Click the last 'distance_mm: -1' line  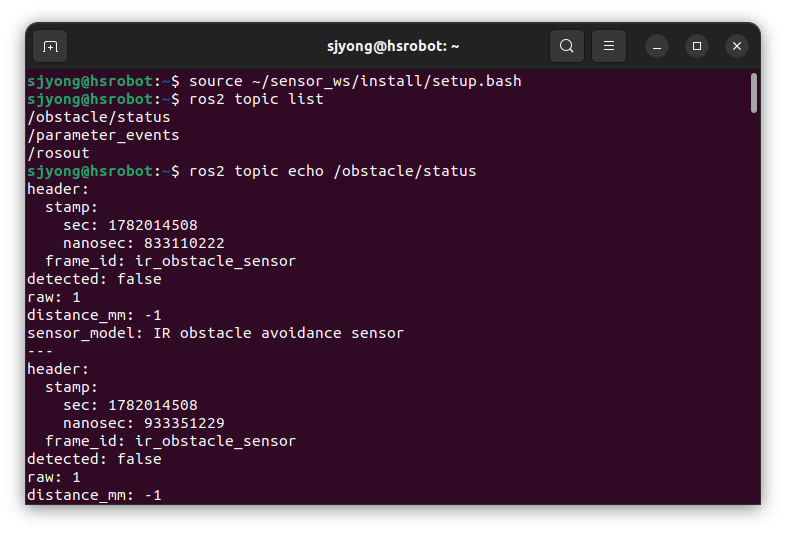coord(94,495)
